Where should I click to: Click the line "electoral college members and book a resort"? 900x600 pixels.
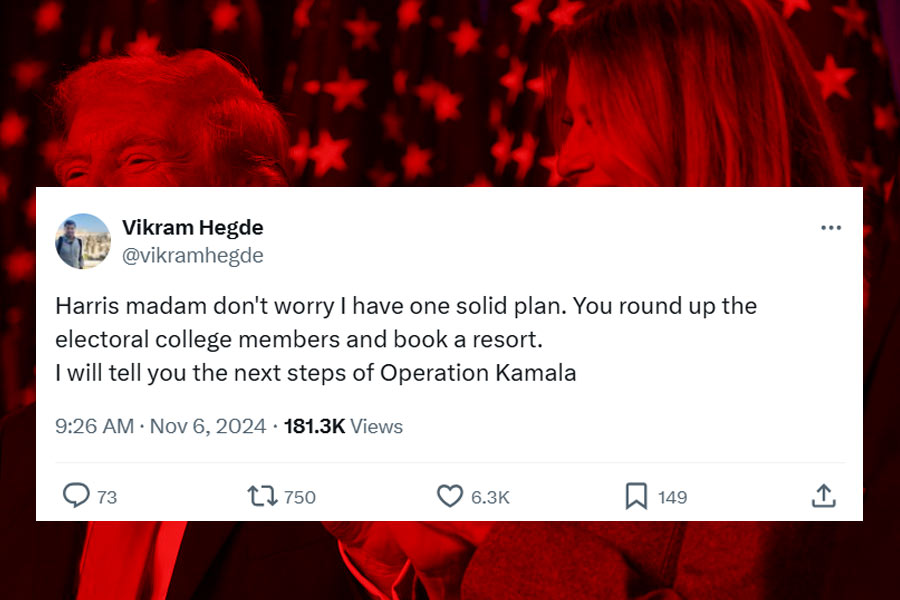tap(298, 339)
